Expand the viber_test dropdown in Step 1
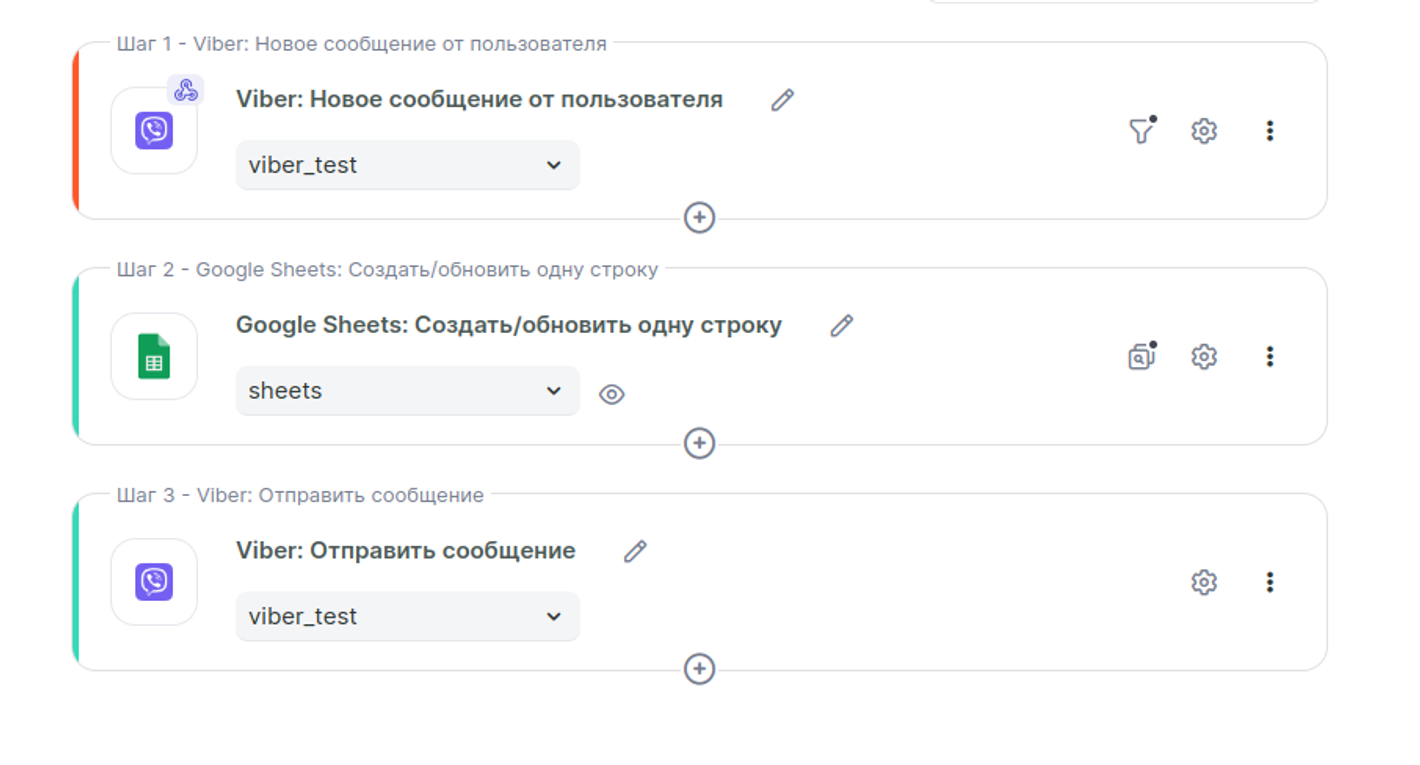The height and width of the screenshot is (765, 1420). point(407,165)
